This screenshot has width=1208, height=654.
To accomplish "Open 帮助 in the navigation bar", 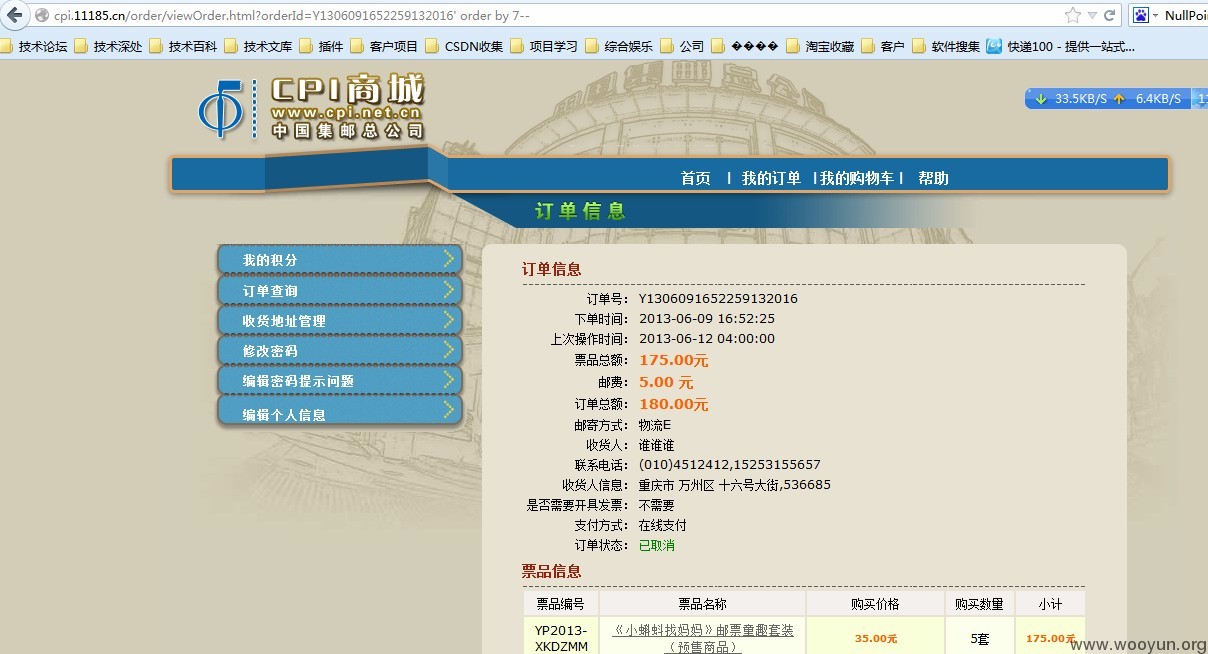I will click(x=933, y=178).
